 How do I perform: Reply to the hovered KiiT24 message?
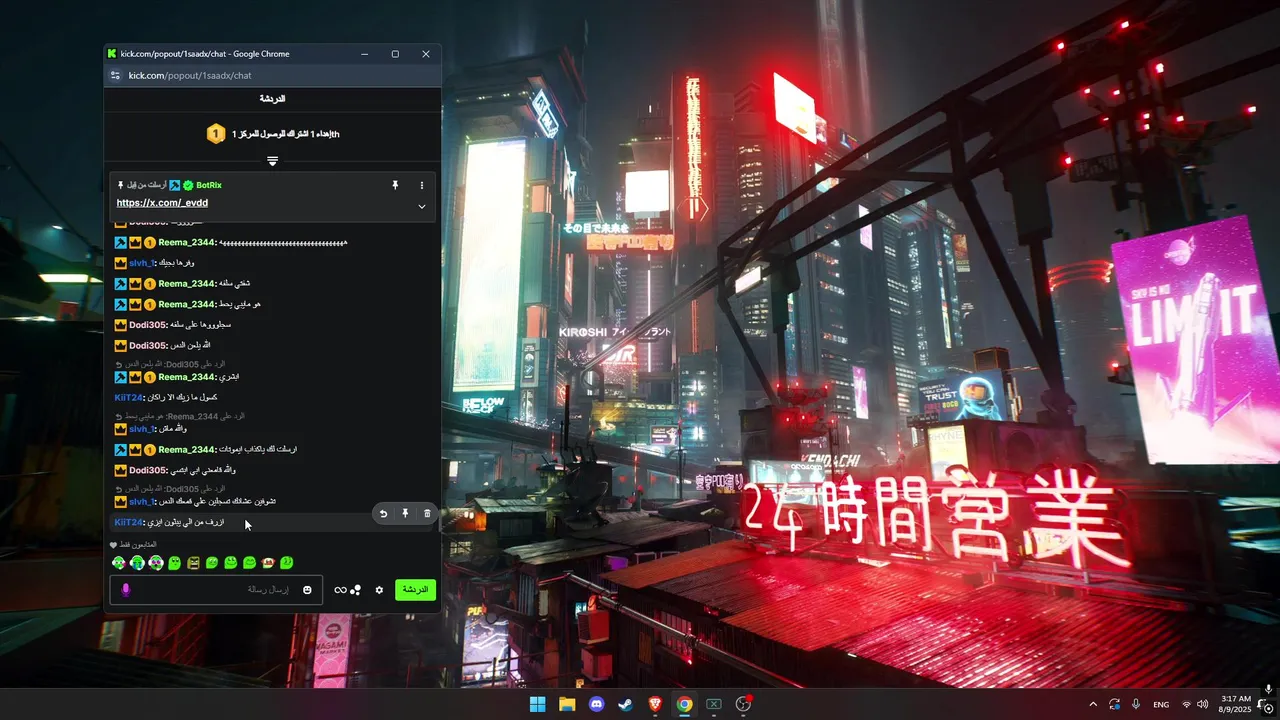pyautogui.click(x=383, y=514)
